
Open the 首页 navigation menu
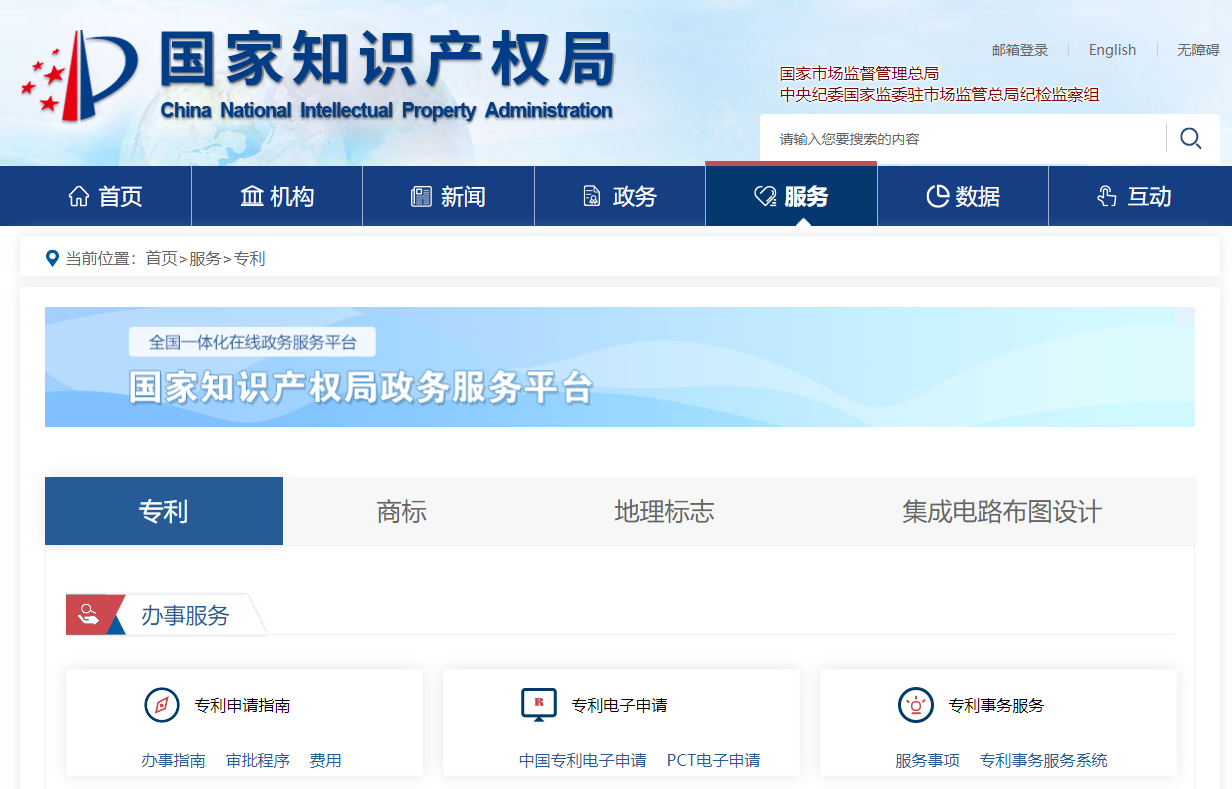click(x=106, y=196)
